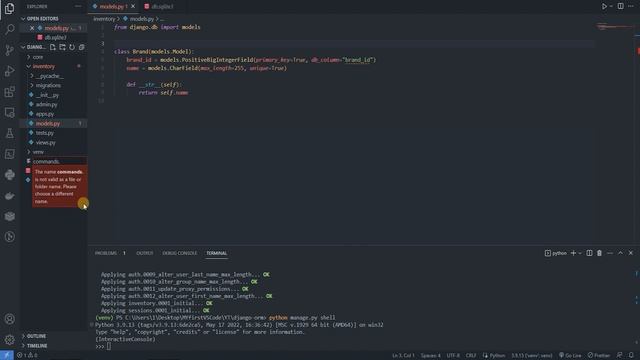Click the new file name input containing commands.
Viewport: 640px width, 360px height.
pyautogui.click(x=60, y=162)
